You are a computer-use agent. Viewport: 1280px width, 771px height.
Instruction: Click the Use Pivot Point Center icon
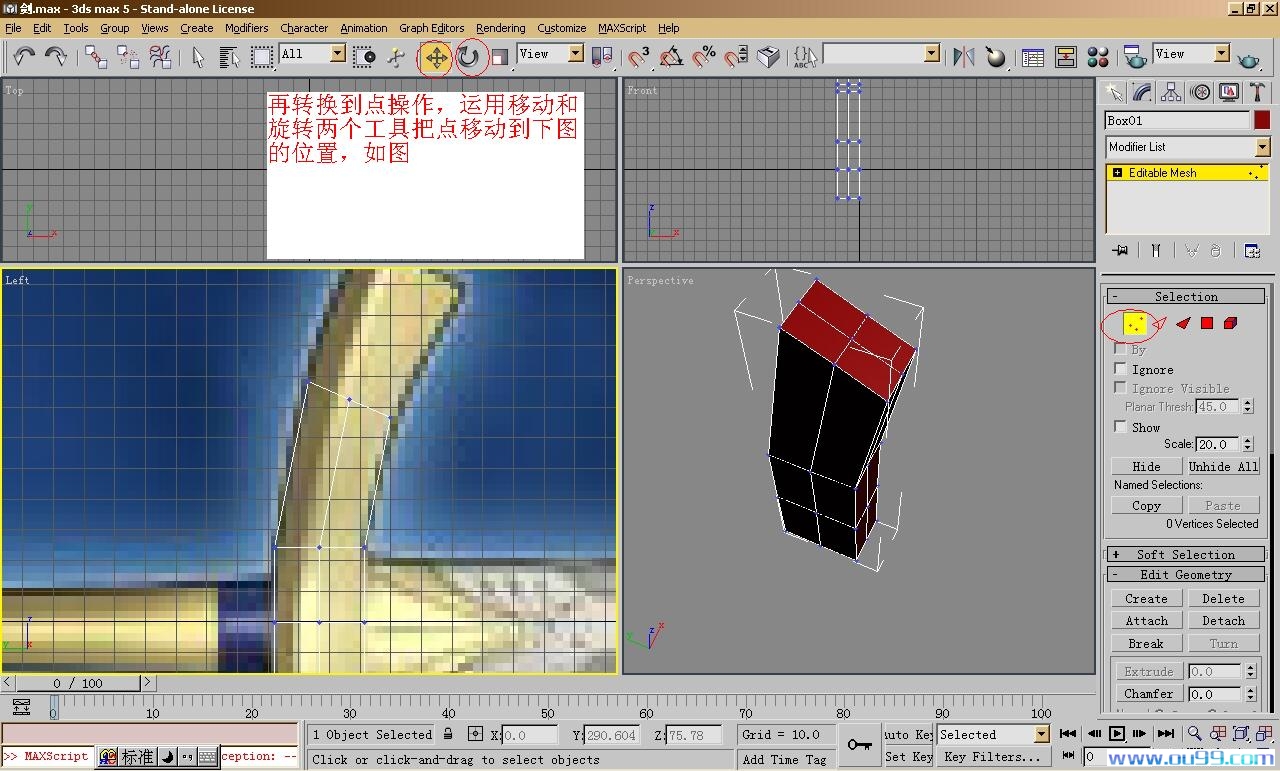[x=603, y=57]
